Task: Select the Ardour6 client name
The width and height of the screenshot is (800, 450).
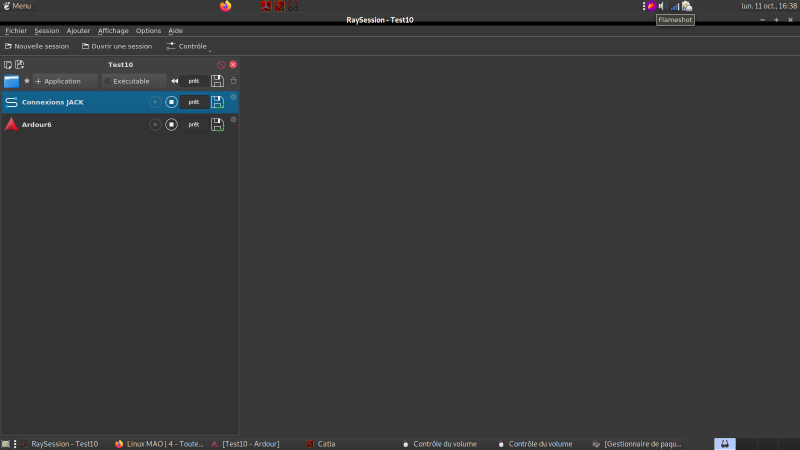Action: click(36, 124)
